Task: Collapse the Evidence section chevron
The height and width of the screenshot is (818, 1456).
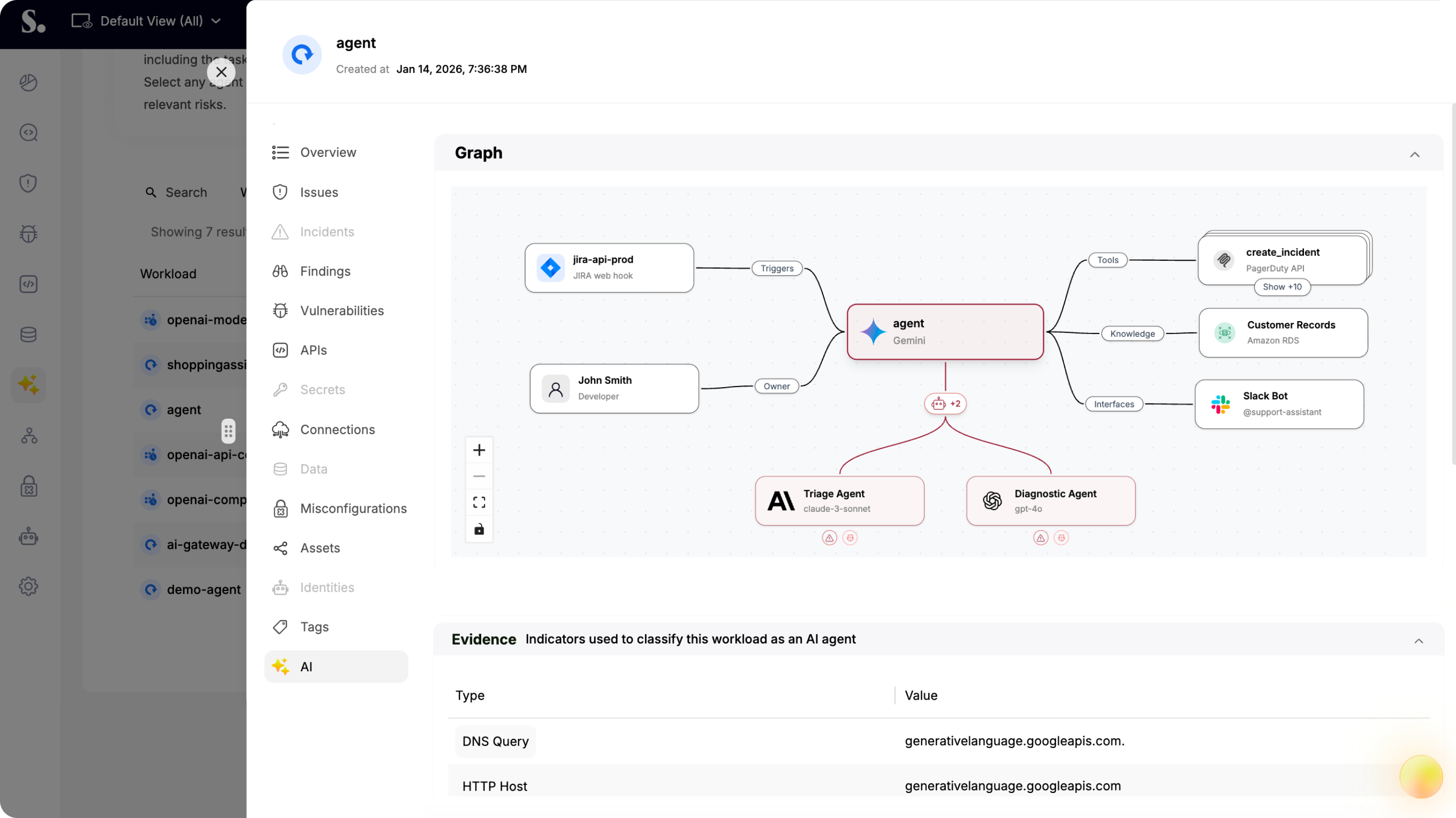Action: click(x=1418, y=640)
